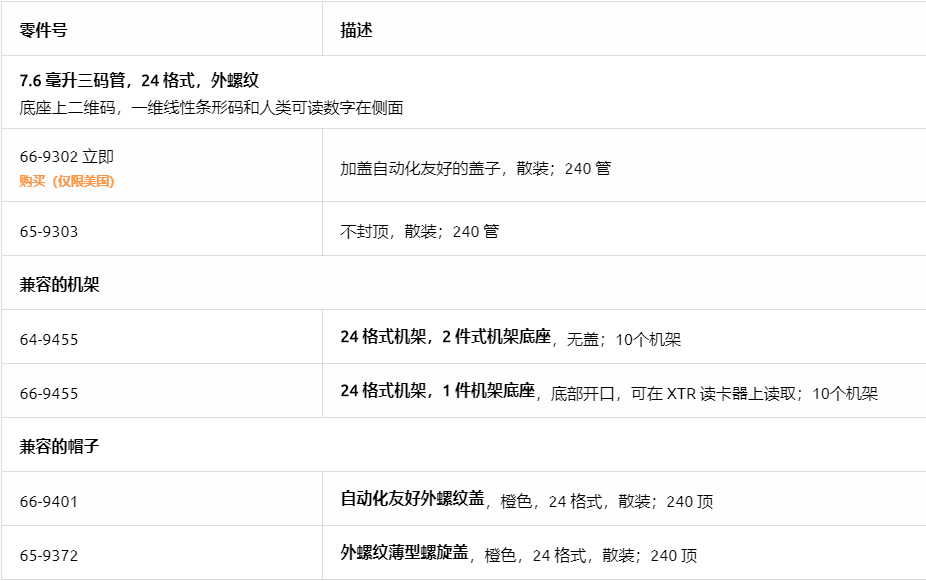Screen dimensions: 926x581
Task: Click the 描述 column header
Action: click(x=356, y=30)
